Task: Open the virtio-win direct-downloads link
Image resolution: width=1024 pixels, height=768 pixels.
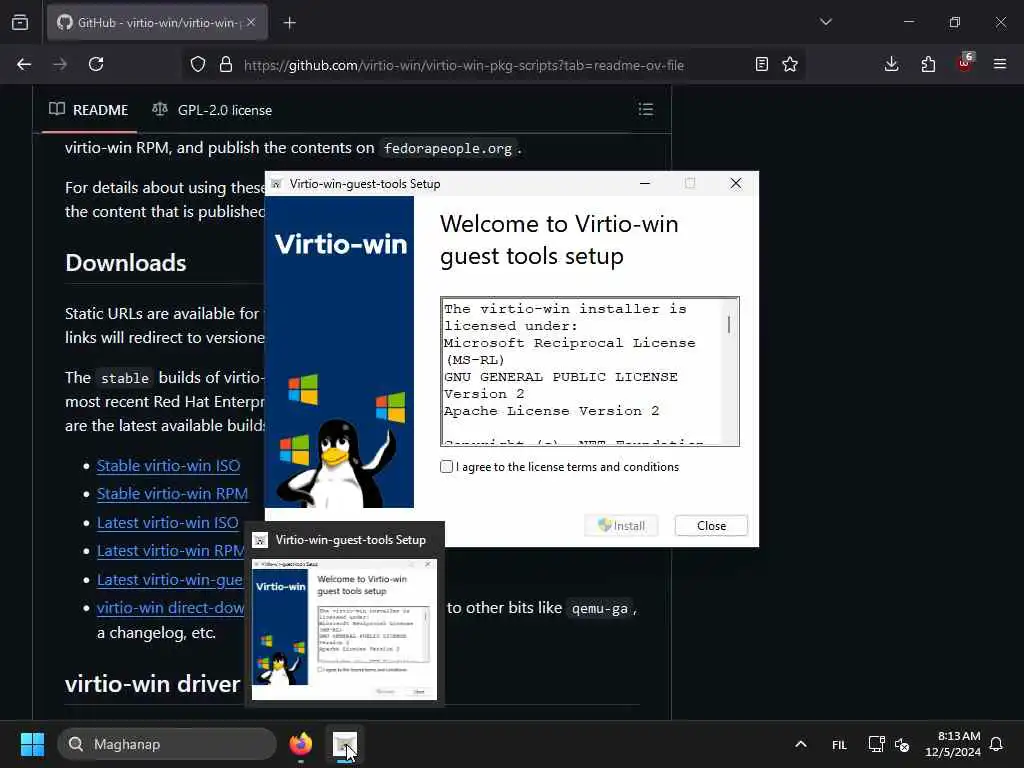Action: [x=170, y=607]
